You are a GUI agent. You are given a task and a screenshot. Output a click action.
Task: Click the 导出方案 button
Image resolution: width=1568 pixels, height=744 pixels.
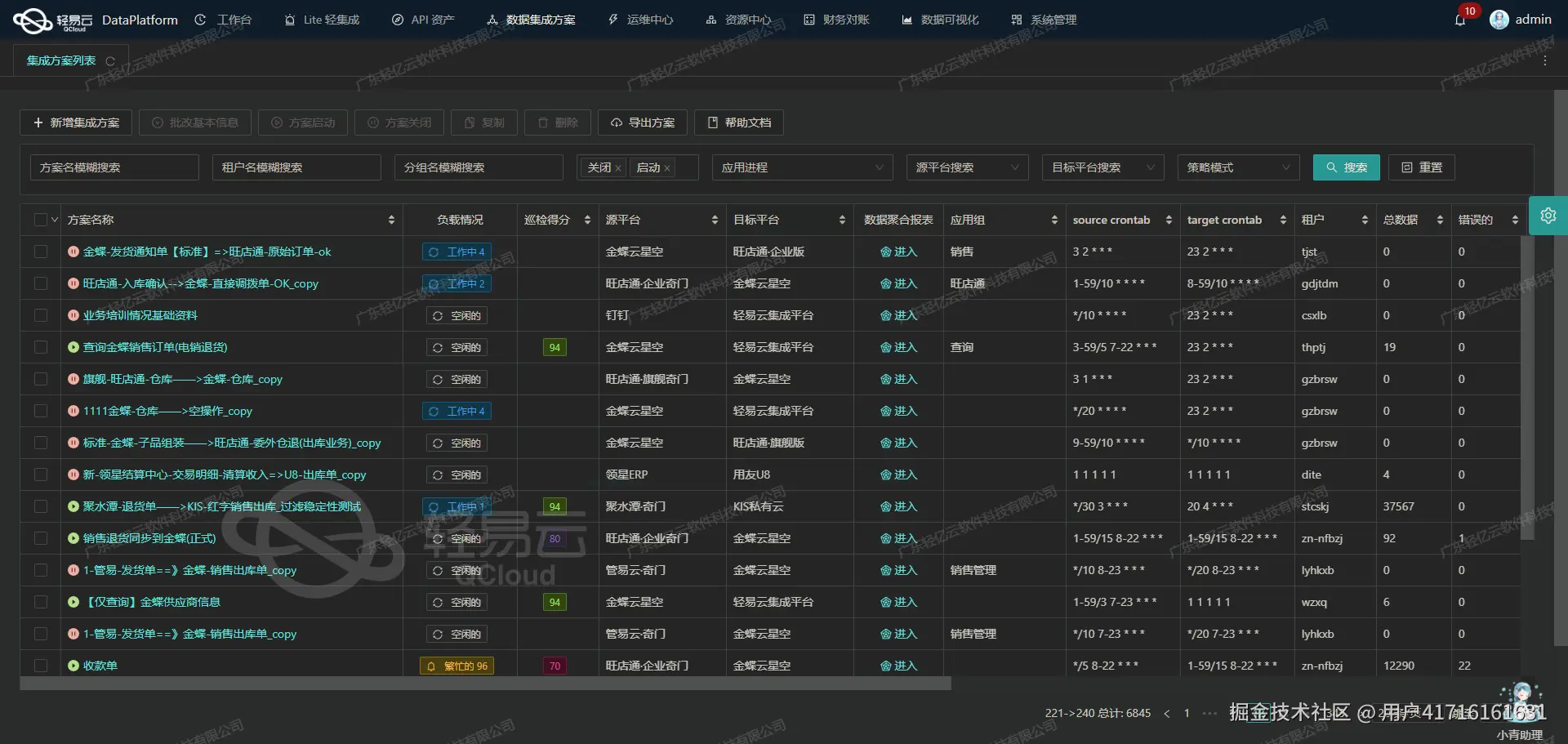643,123
